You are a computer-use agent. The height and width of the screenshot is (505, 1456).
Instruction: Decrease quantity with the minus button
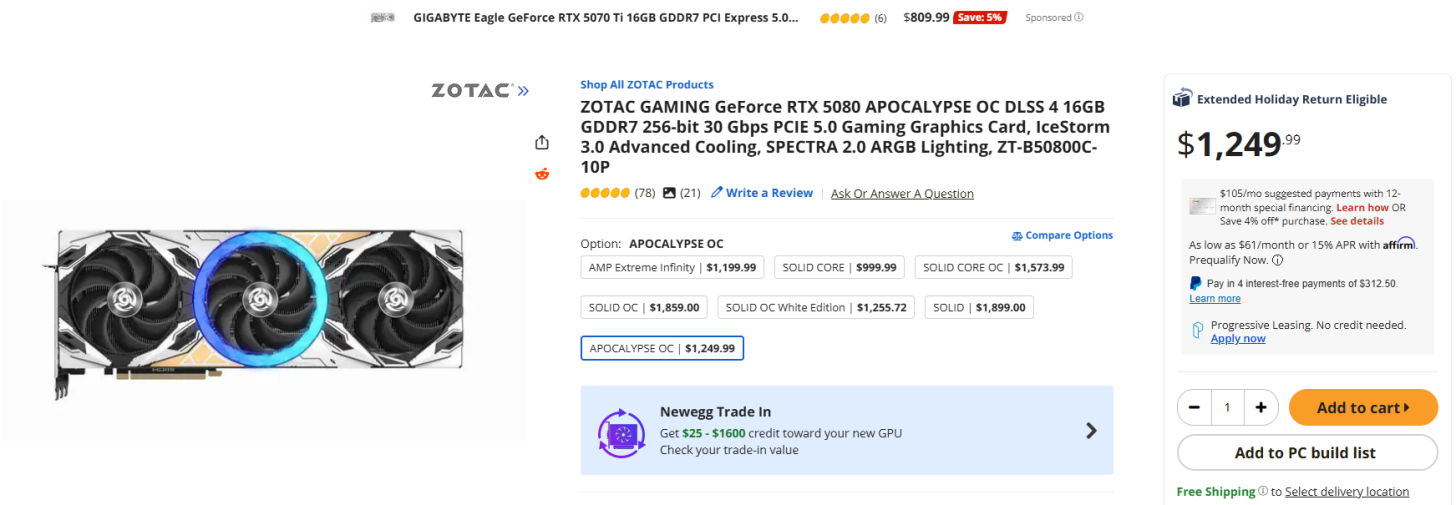coord(1194,407)
